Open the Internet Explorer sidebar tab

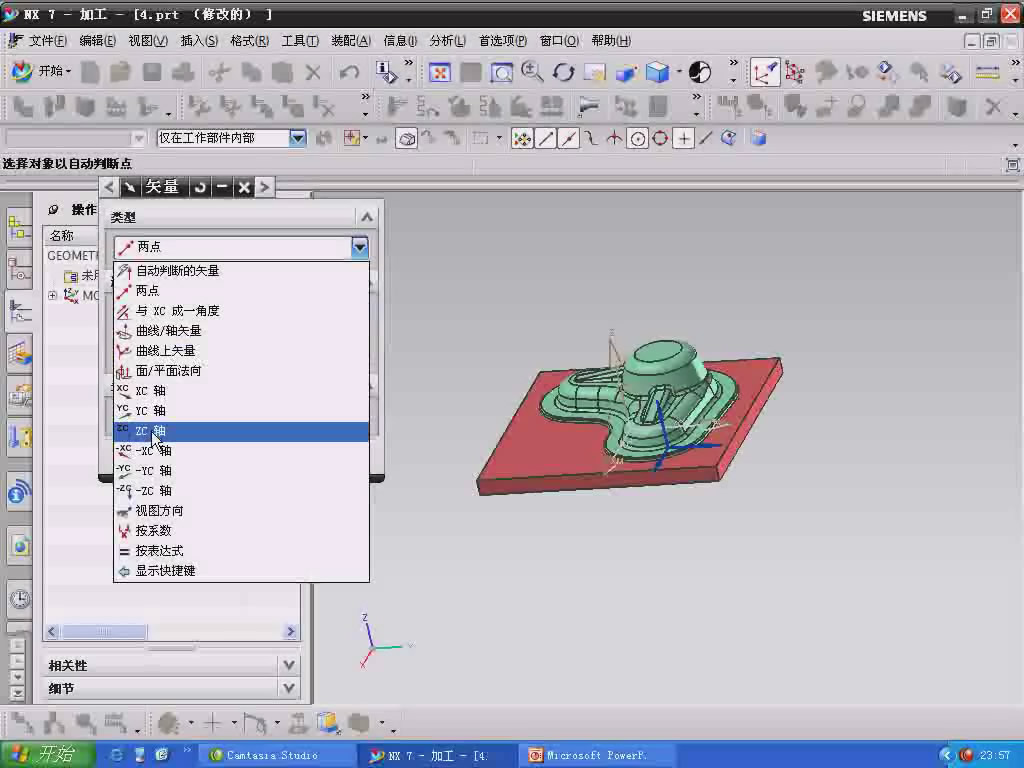click(x=19, y=545)
